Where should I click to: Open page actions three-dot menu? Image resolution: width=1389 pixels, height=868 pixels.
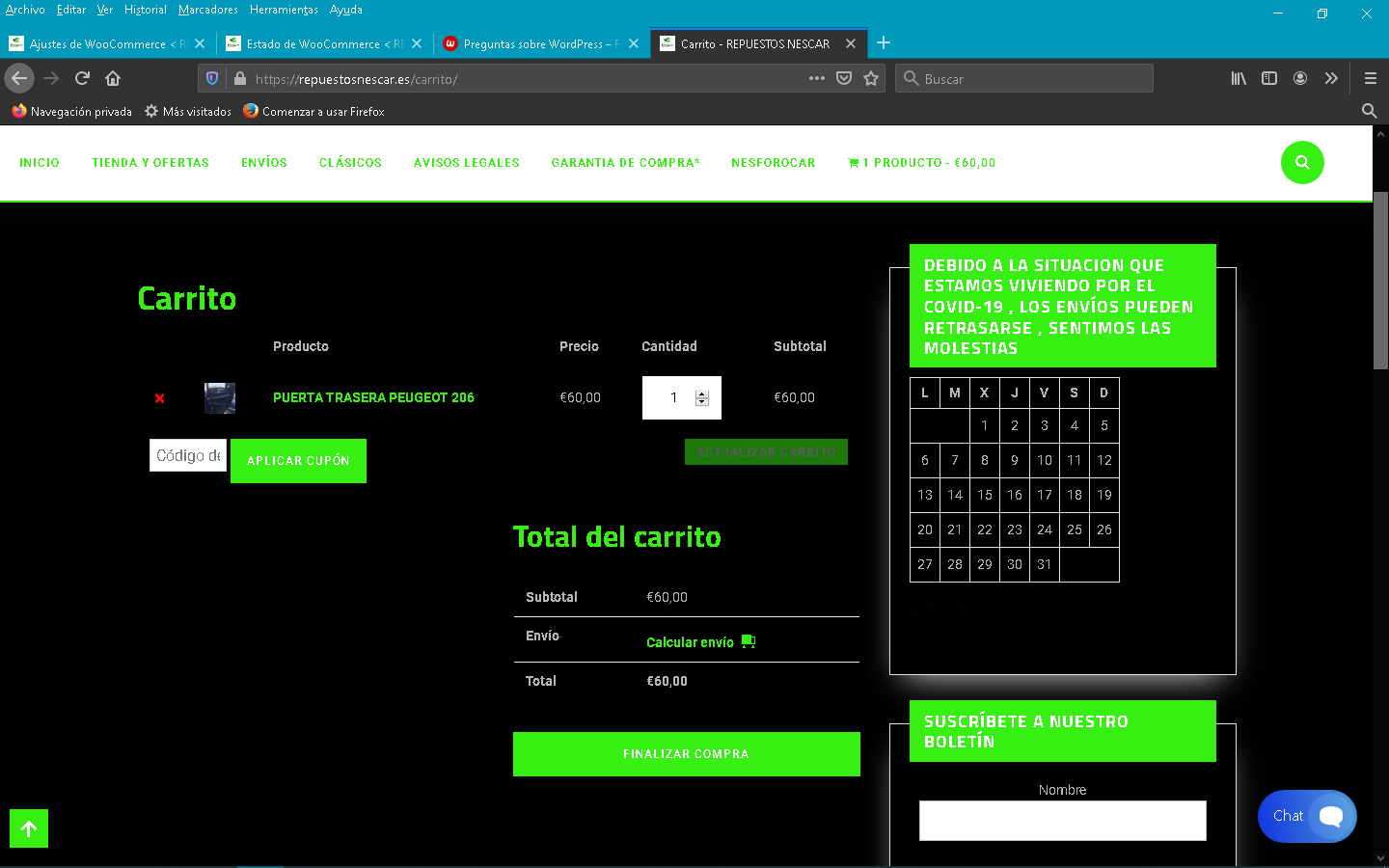click(x=817, y=78)
